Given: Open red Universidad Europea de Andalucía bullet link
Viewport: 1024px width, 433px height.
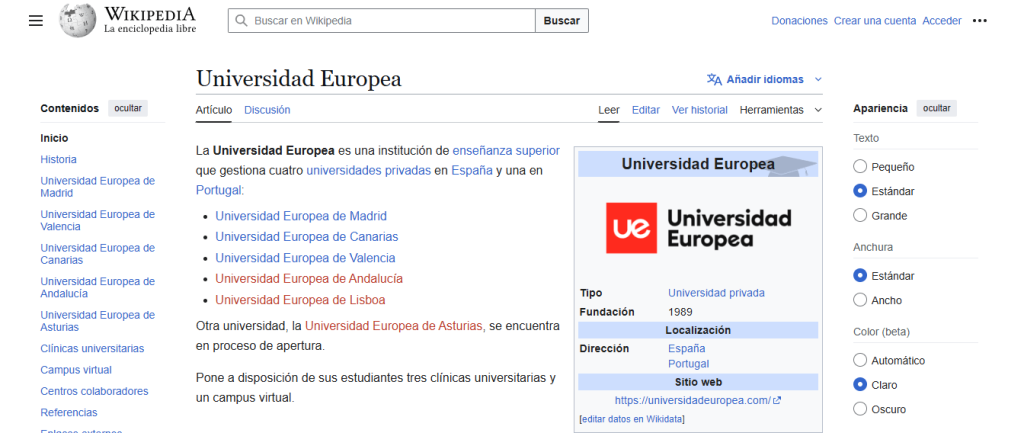Looking at the screenshot, I should [309, 278].
